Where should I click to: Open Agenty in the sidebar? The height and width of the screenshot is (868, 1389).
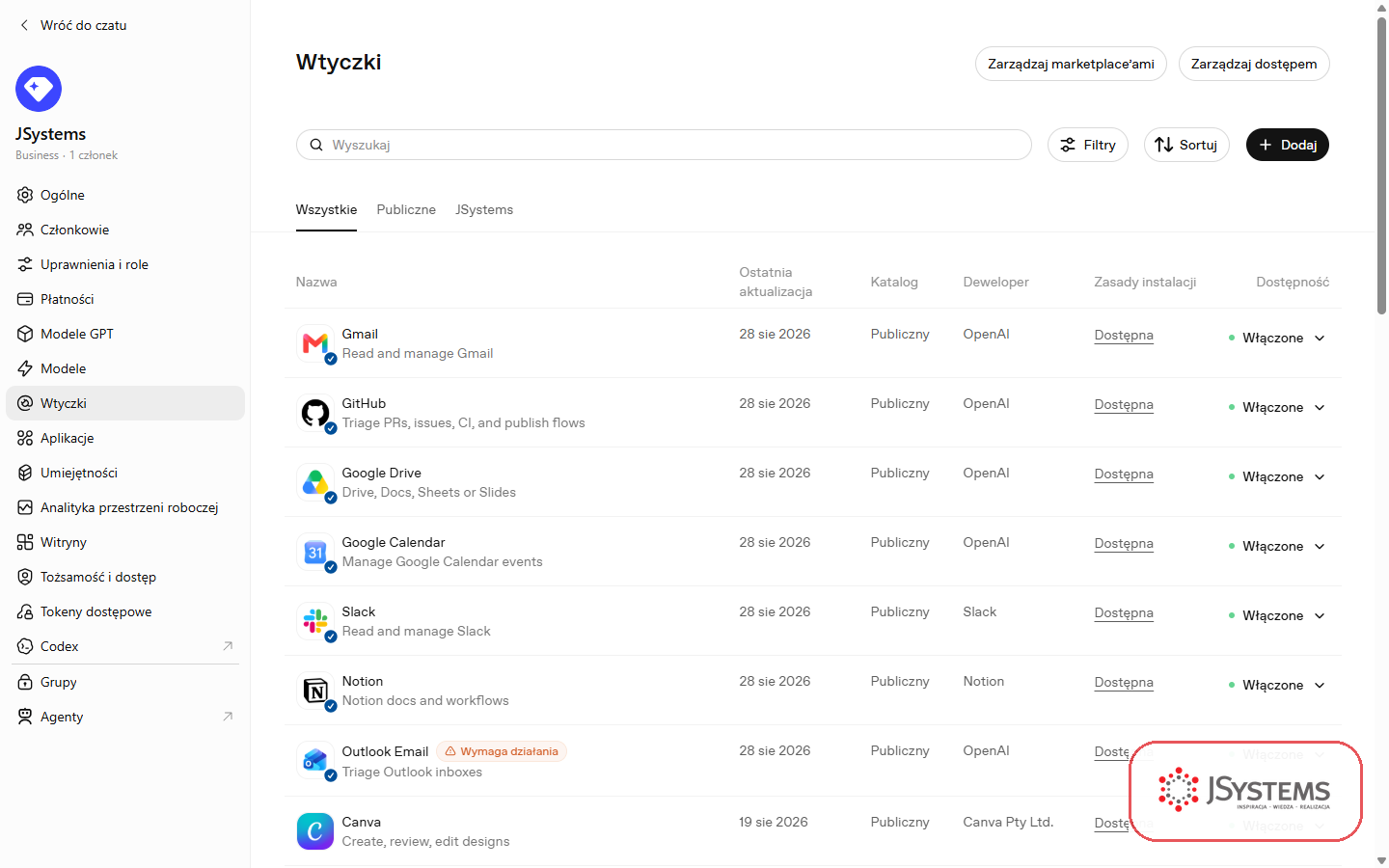(125, 717)
